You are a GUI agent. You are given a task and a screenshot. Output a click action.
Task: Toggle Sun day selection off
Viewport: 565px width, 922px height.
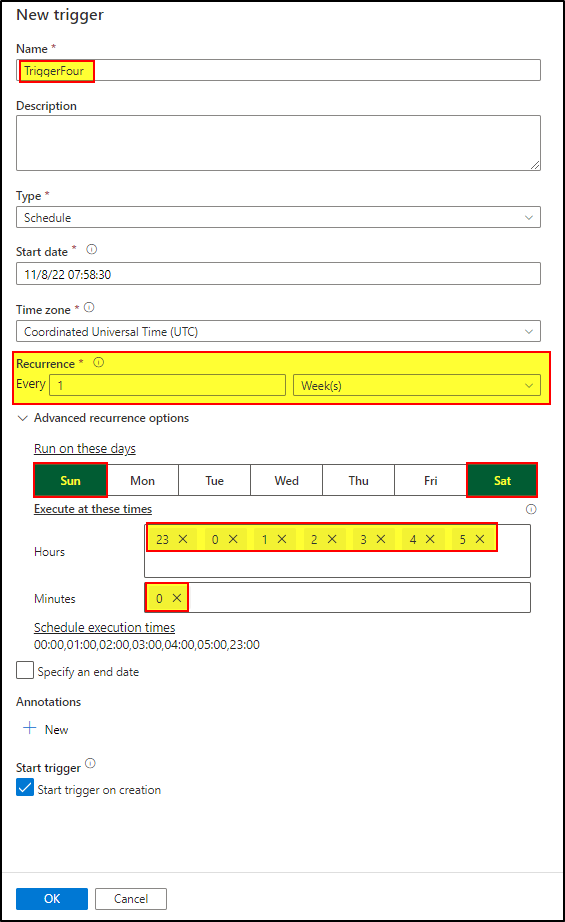click(x=71, y=480)
